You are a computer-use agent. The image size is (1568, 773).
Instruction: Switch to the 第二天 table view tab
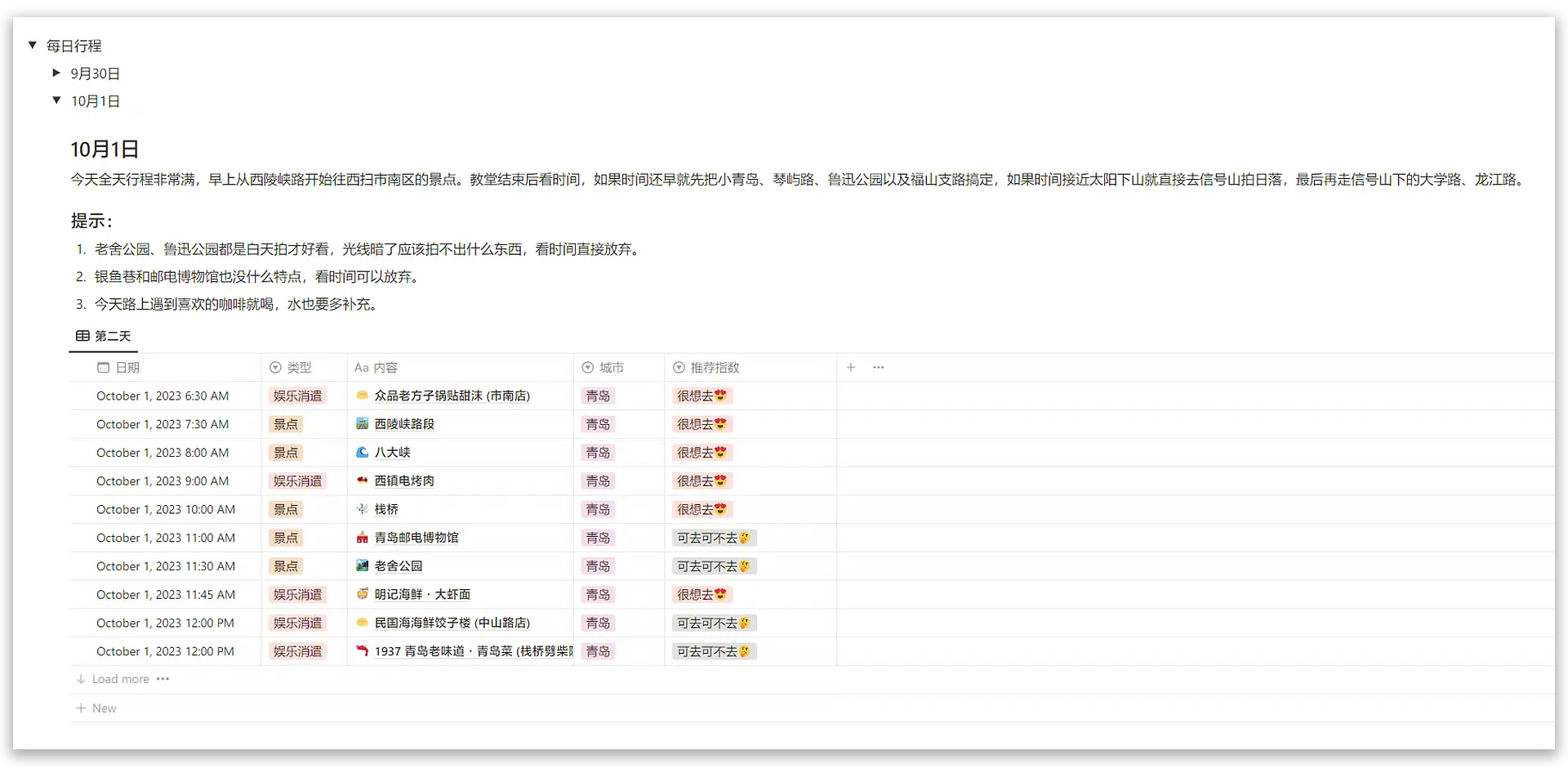pyautogui.click(x=104, y=336)
